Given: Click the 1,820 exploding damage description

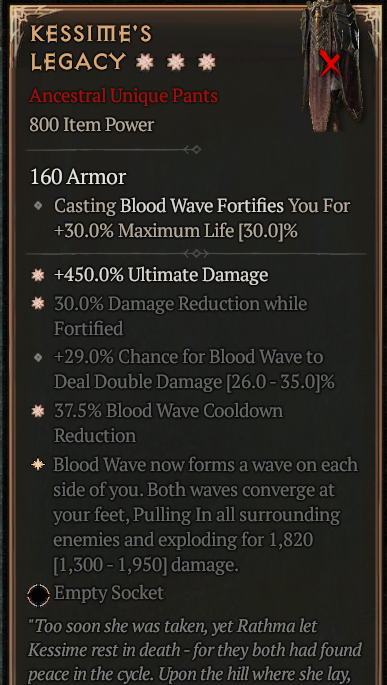Looking at the screenshot, I should pos(205,515).
